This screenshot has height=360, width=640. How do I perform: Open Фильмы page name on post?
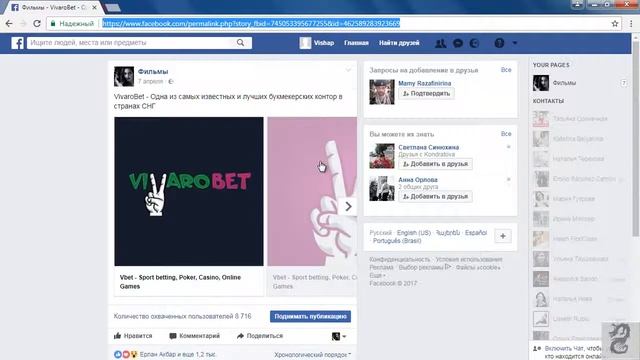pos(153,72)
